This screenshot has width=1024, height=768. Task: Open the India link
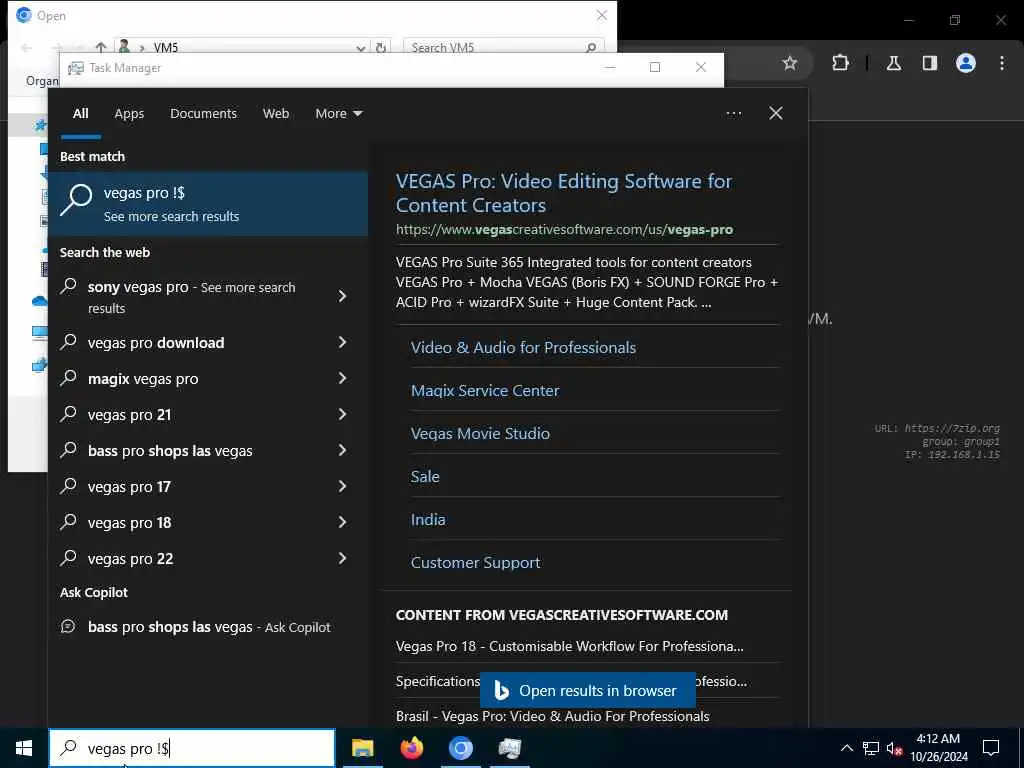428,520
